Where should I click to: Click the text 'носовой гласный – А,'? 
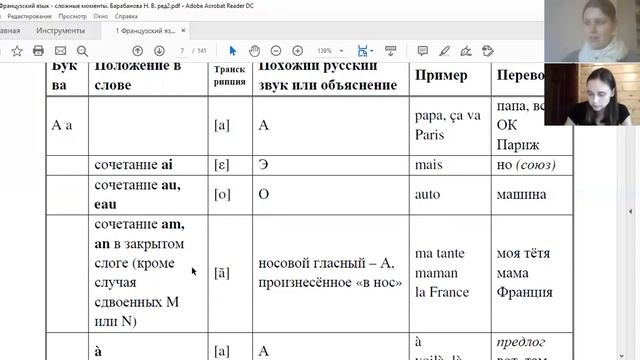pyautogui.click(x=326, y=263)
